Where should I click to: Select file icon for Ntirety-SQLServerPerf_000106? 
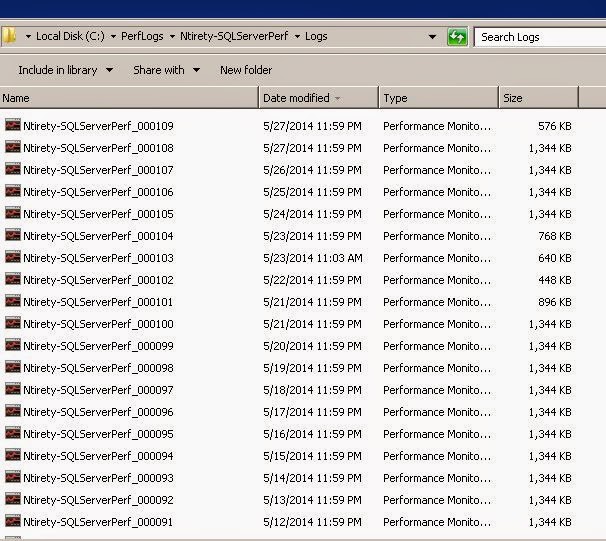(13, 191)
